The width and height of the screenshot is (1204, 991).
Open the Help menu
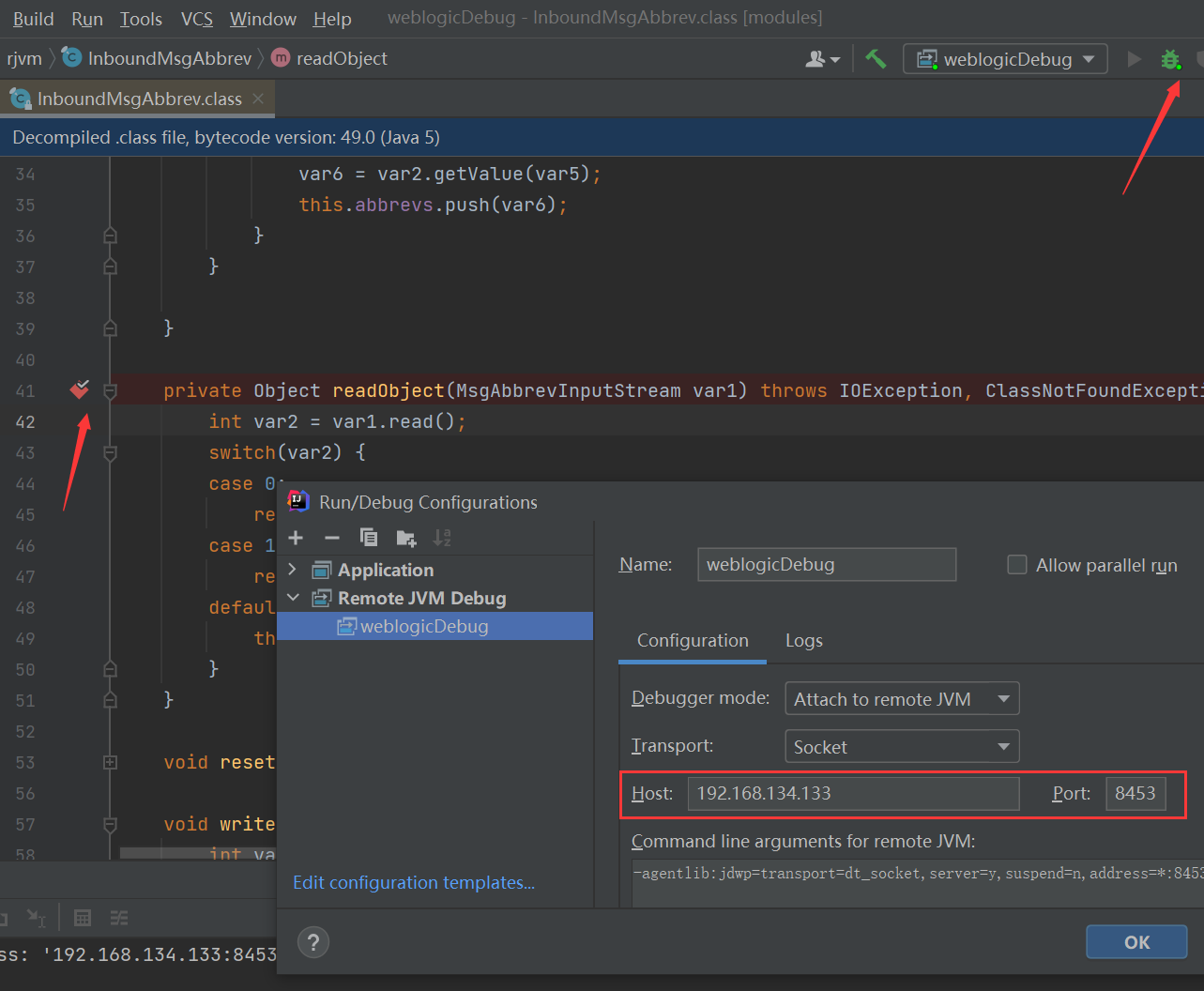tap(332, 19)
